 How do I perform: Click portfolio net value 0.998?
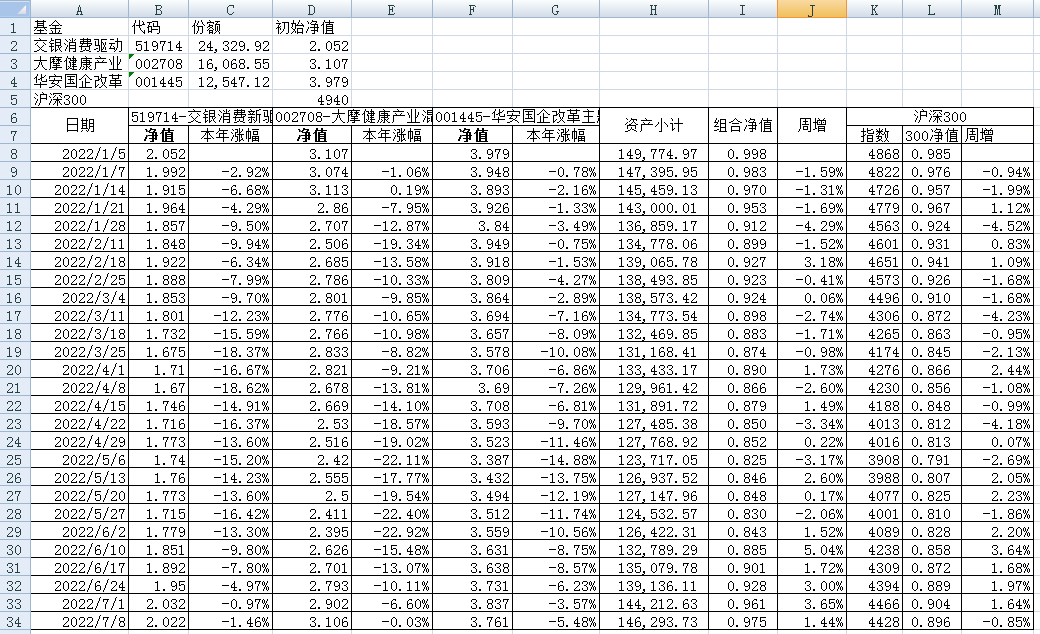click(x=742, y=154)
